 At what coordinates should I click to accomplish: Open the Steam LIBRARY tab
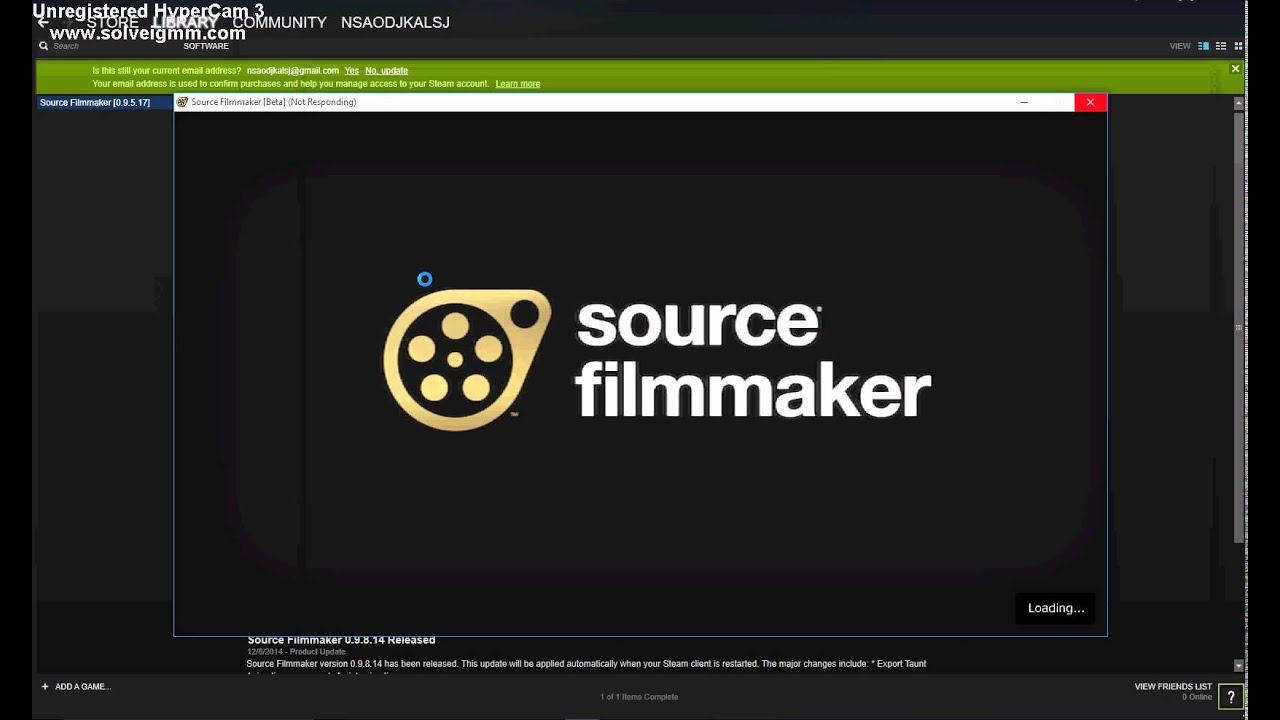(185, 22)
